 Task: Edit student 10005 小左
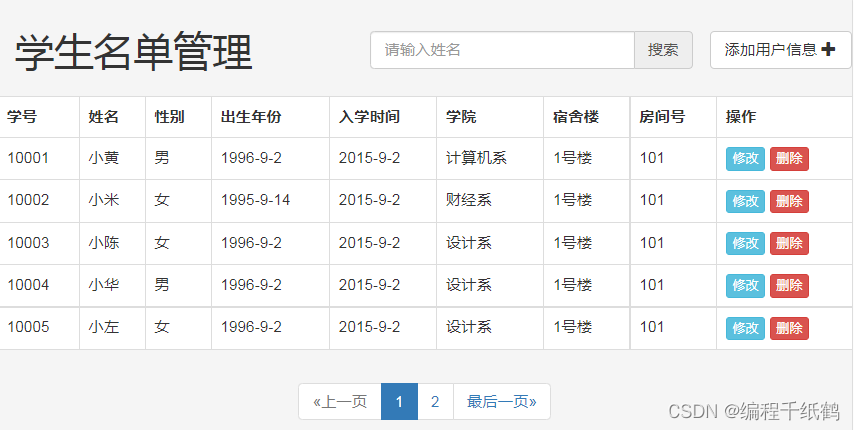click(x=745, y=328)
